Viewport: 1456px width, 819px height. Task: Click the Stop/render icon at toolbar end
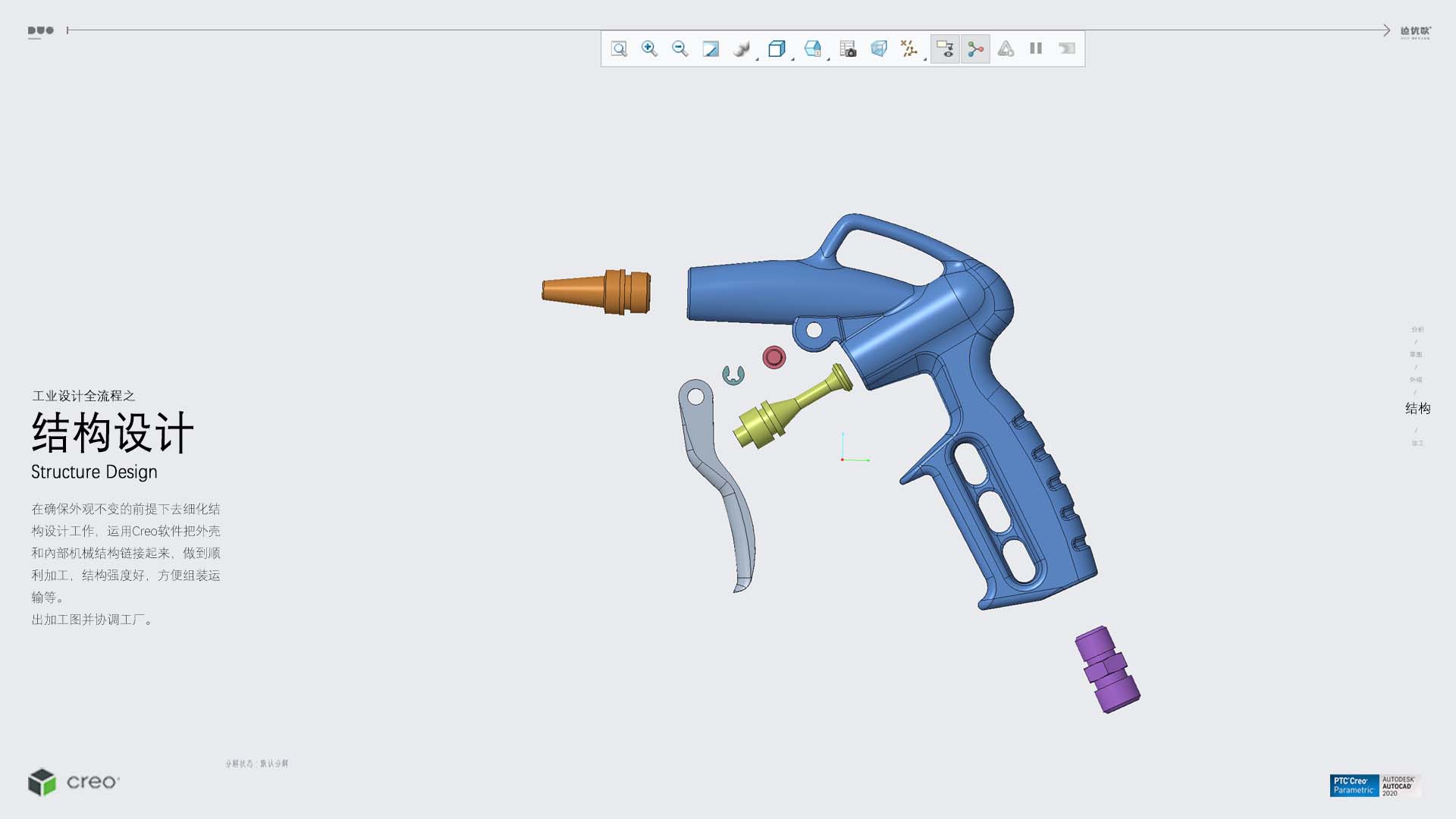(x=1067, y=49)
